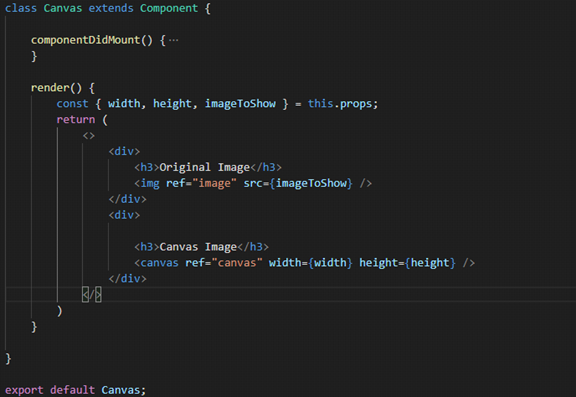This screenshot has width=576, height=397.
Task: Click the {height} value in the canvas tag
Action: [430, 263]
